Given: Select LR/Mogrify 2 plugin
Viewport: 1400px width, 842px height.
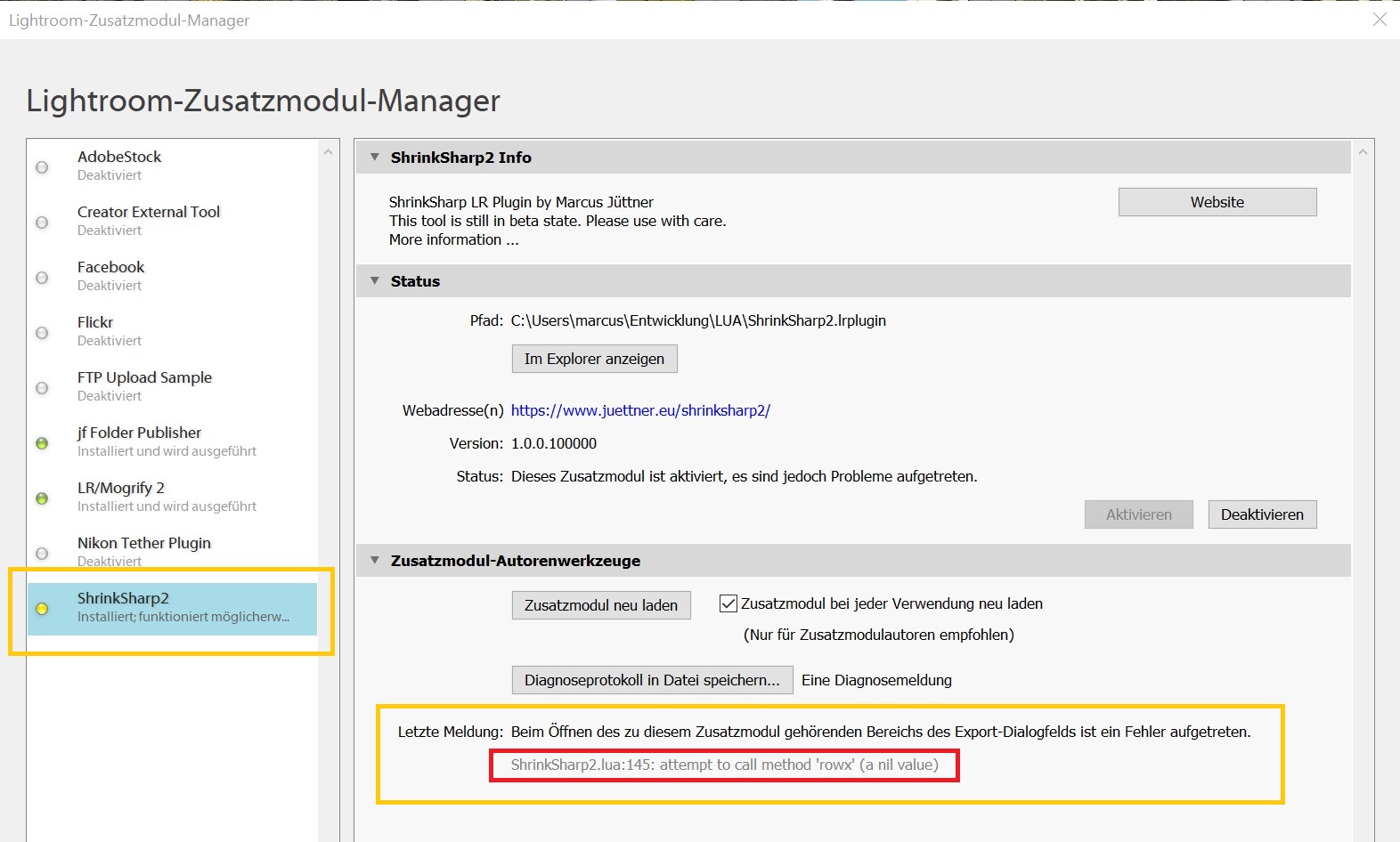Looking at the screenshot, I should pos(172,497).
